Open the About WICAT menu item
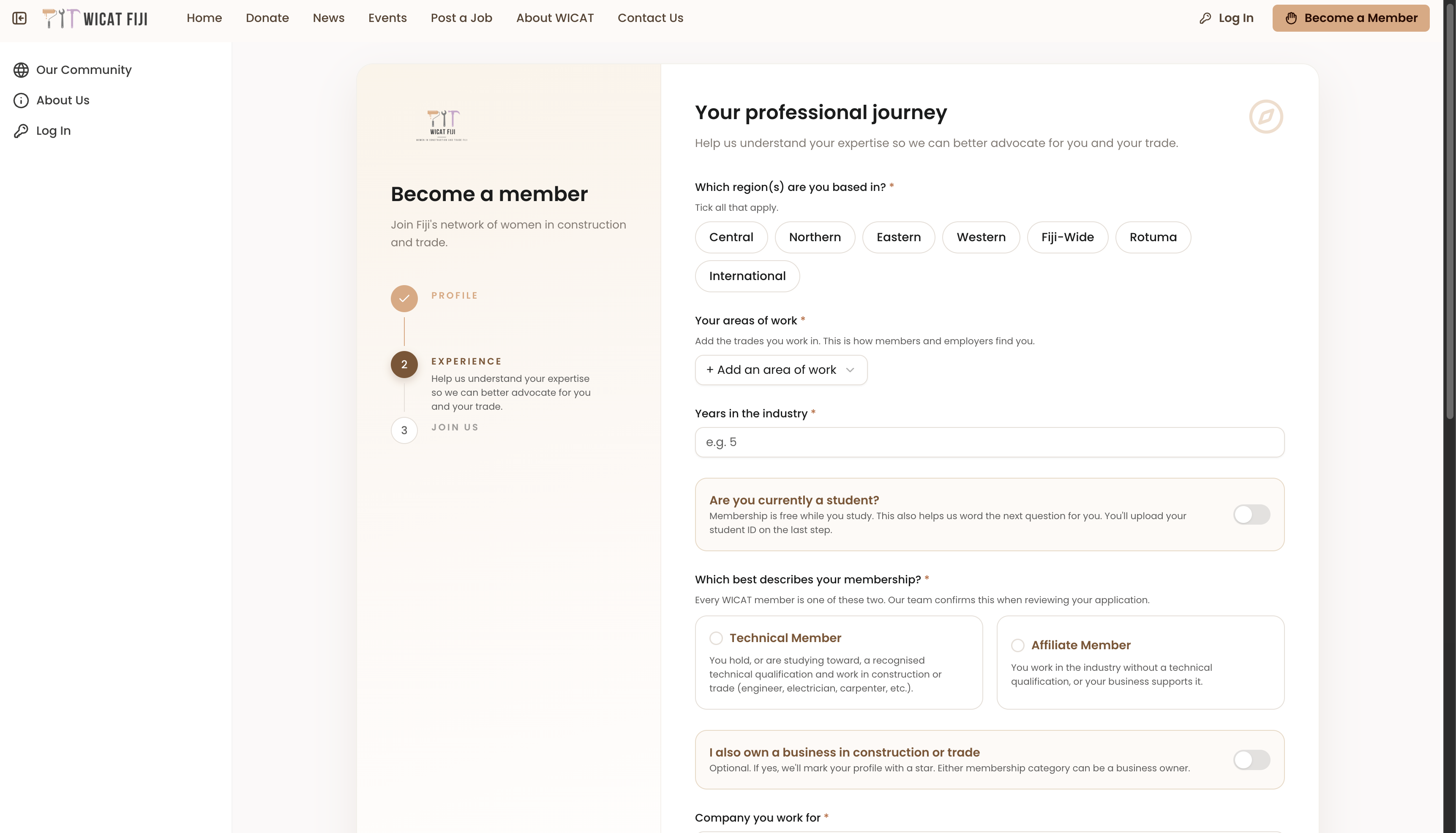1456x833 pixels. 555,18
